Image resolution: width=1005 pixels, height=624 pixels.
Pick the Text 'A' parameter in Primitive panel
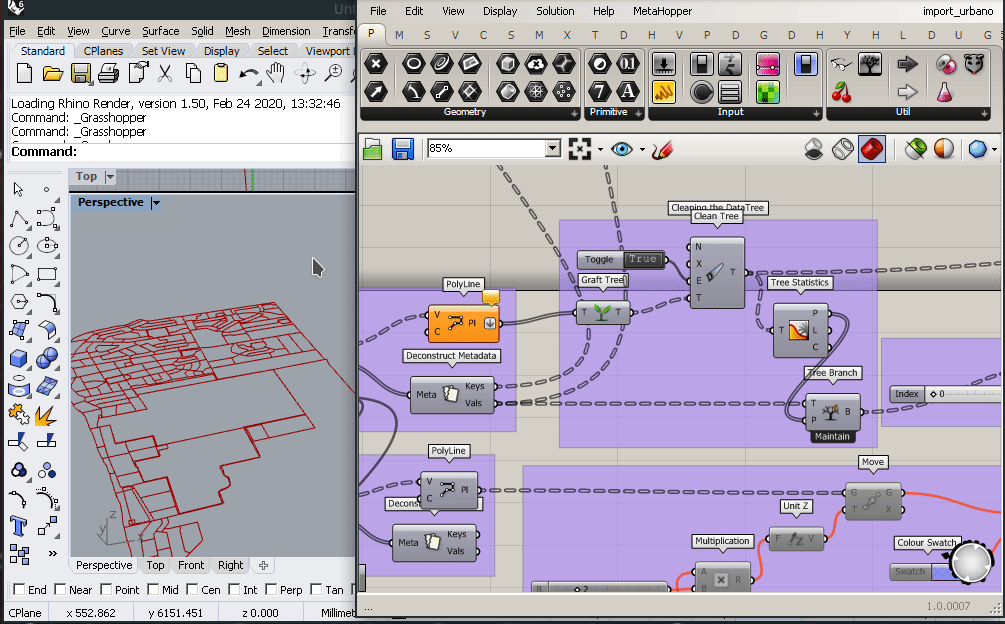[x=628, y=92]
